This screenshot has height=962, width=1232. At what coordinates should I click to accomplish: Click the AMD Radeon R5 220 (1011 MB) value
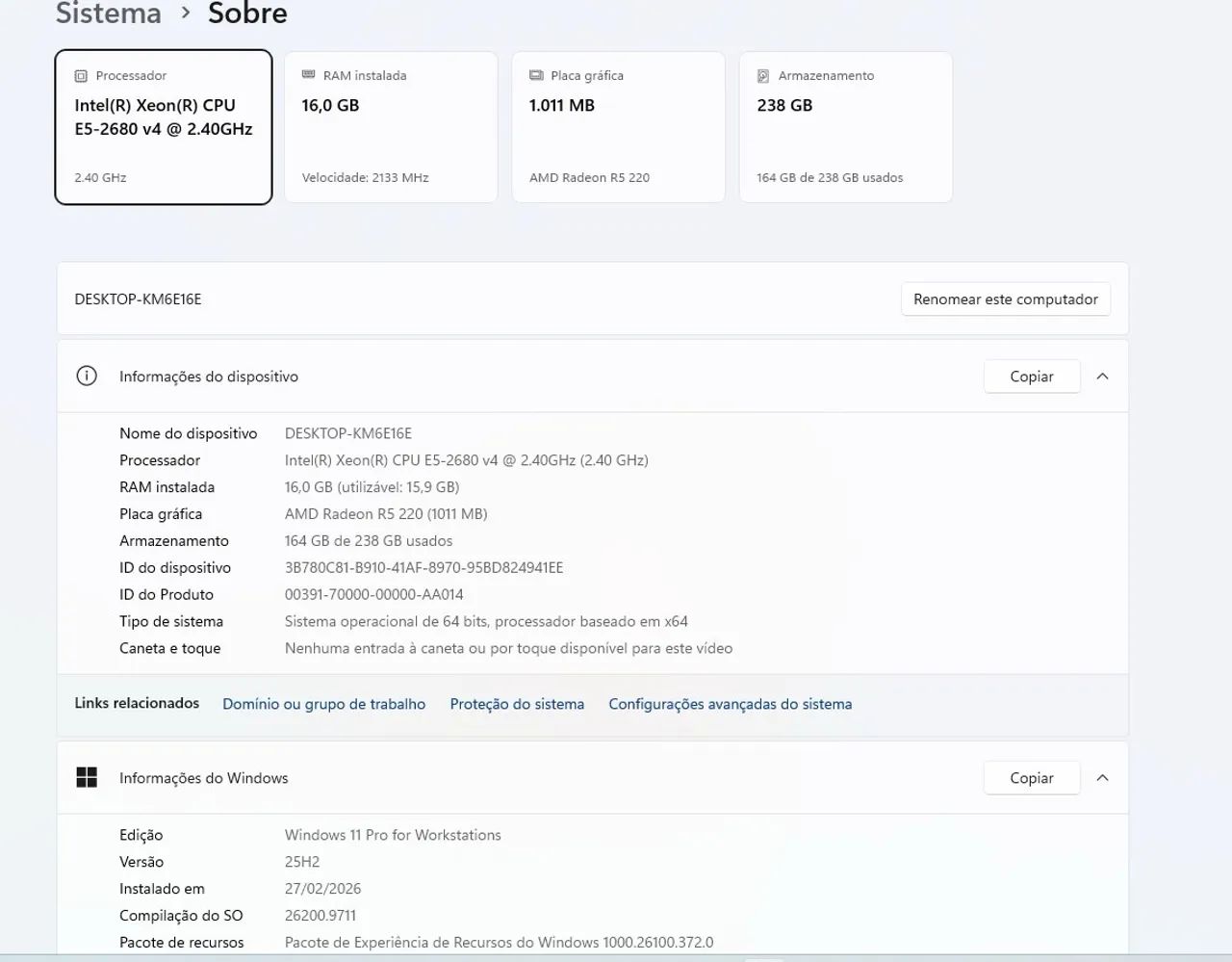click(x=386, y=514)
